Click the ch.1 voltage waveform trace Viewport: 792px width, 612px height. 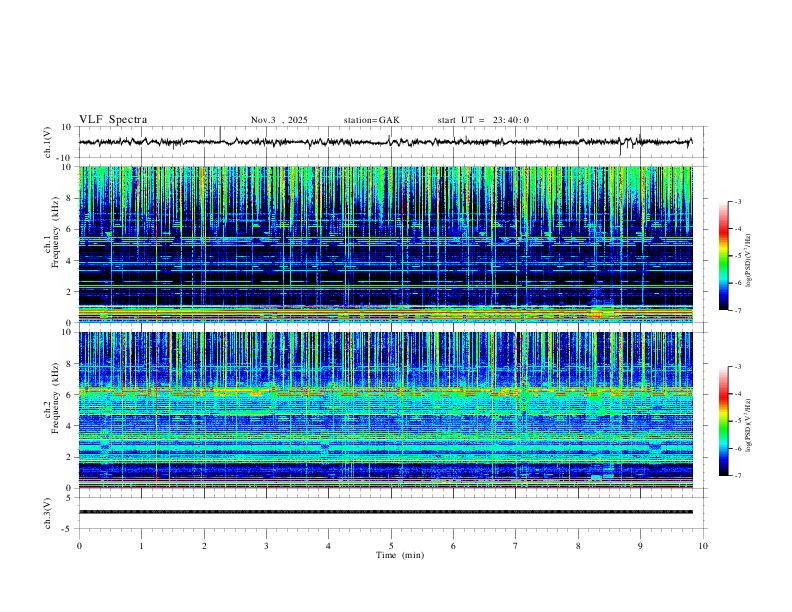pyautogui.click(x=385, y=142)
